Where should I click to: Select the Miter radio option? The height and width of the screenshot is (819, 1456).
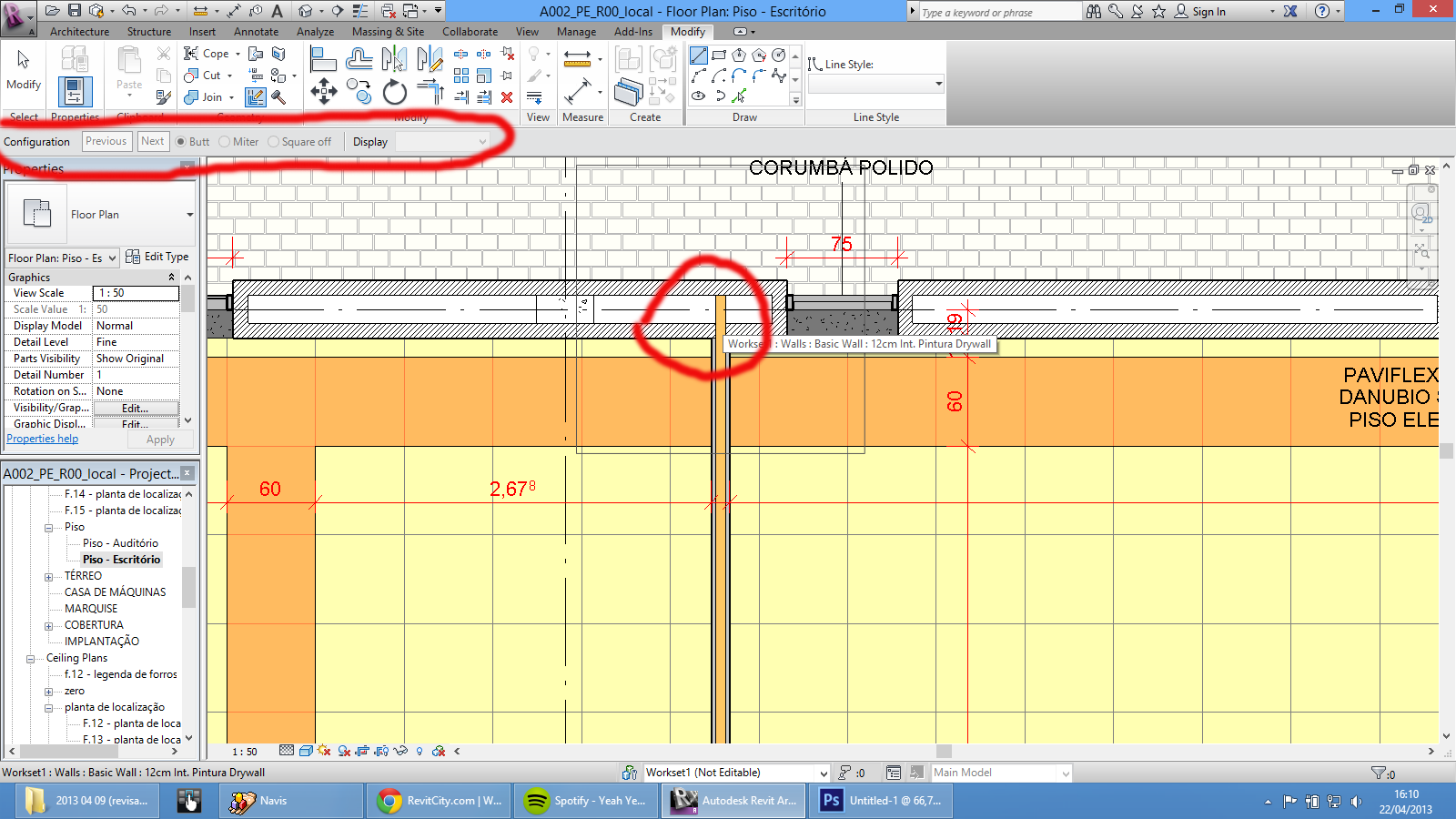(x=225, y=142)
